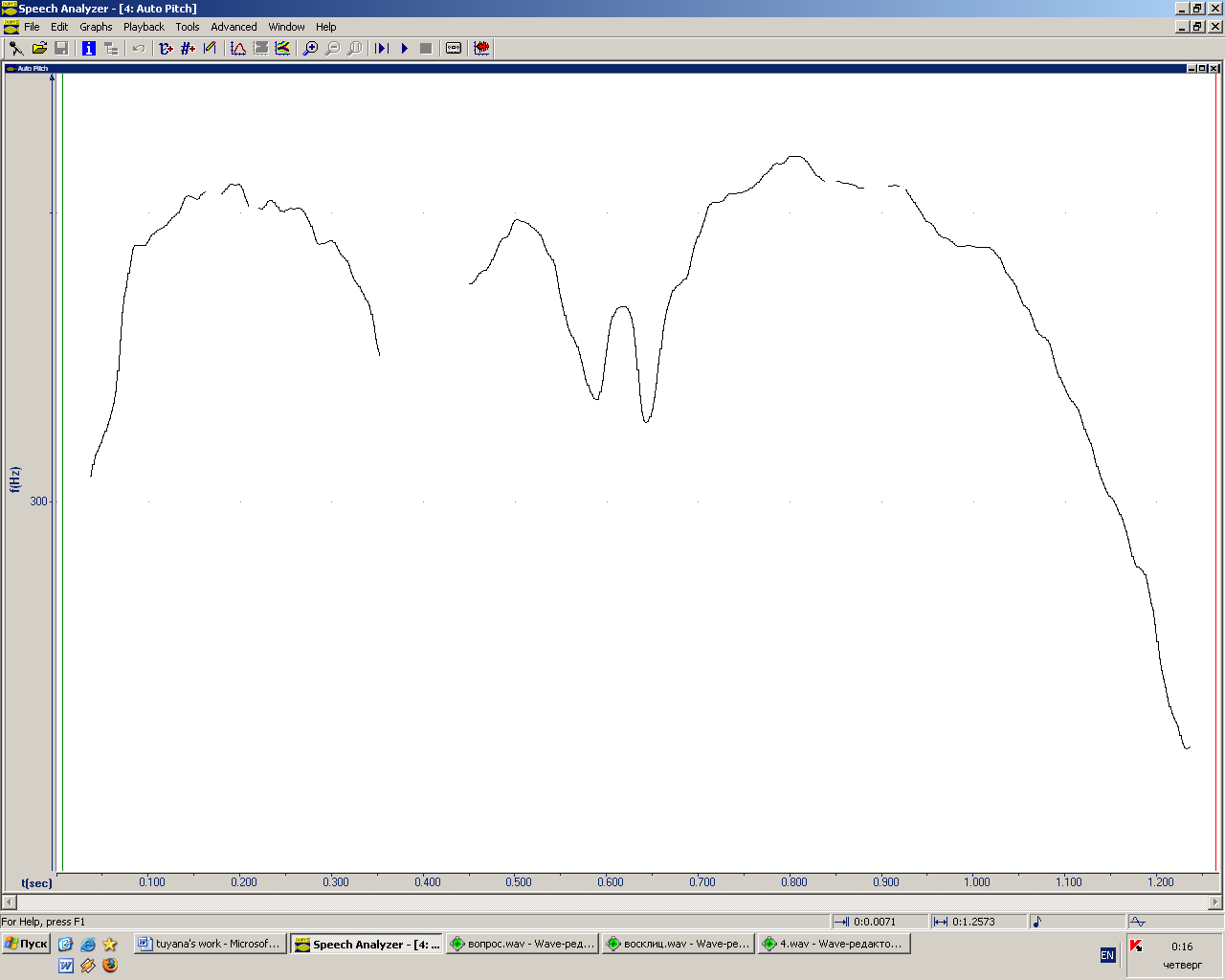Click the cursor position value 0:0.0071
1225x980 pixels.
pyautogui.click(x=875, y=922)
